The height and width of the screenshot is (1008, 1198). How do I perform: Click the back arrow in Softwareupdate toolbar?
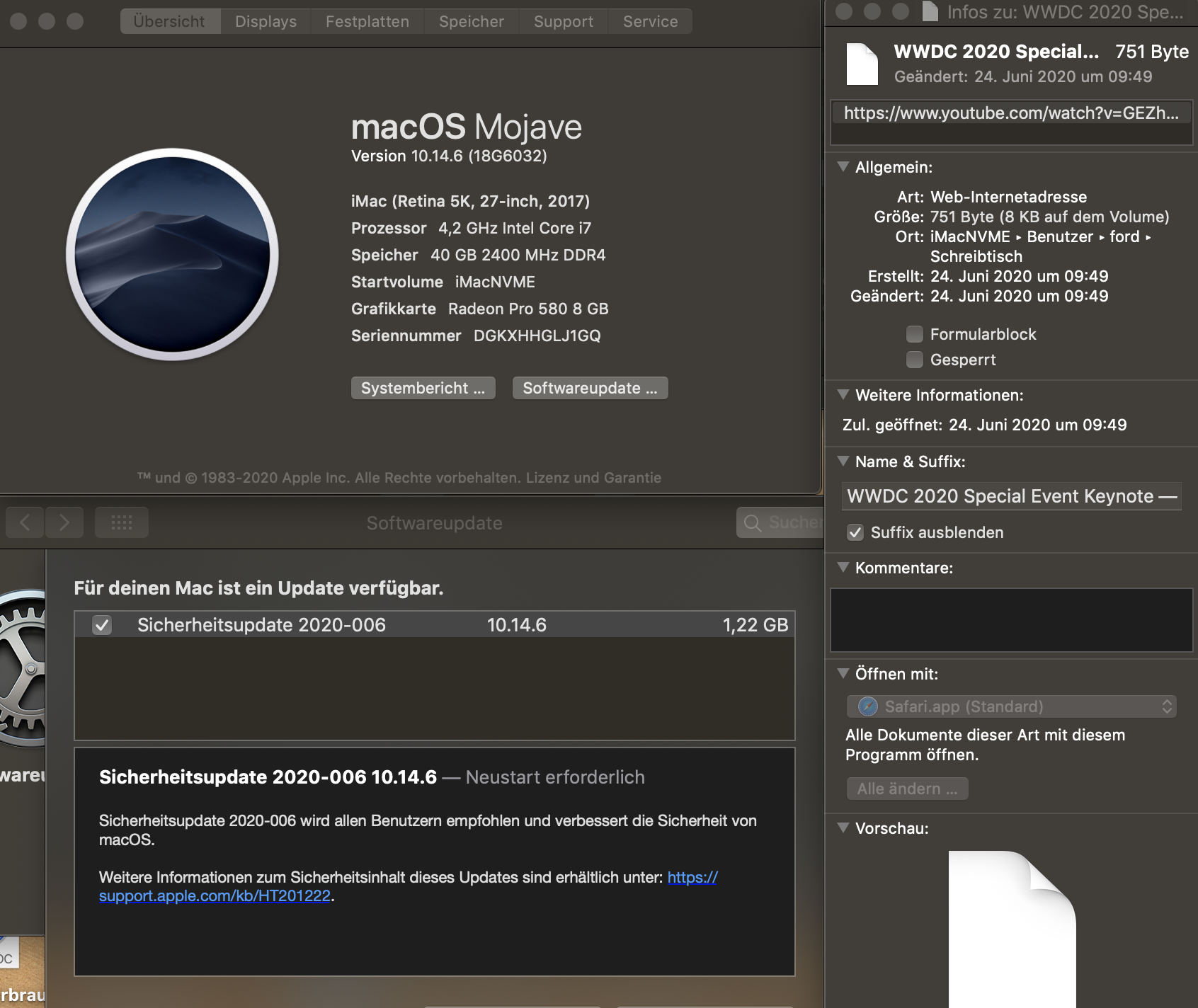[25, 522]
